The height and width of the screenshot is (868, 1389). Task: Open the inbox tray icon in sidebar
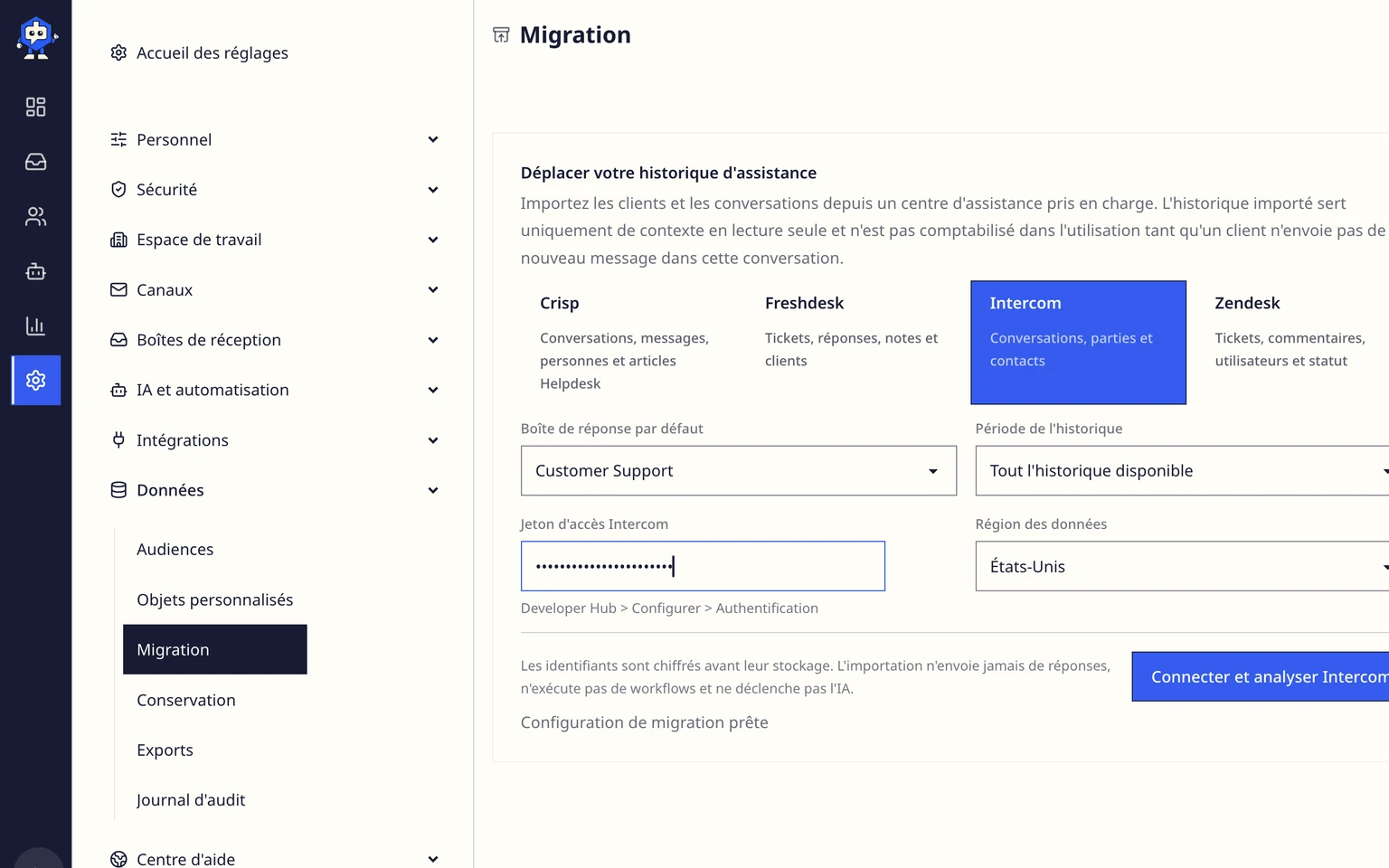35,162
